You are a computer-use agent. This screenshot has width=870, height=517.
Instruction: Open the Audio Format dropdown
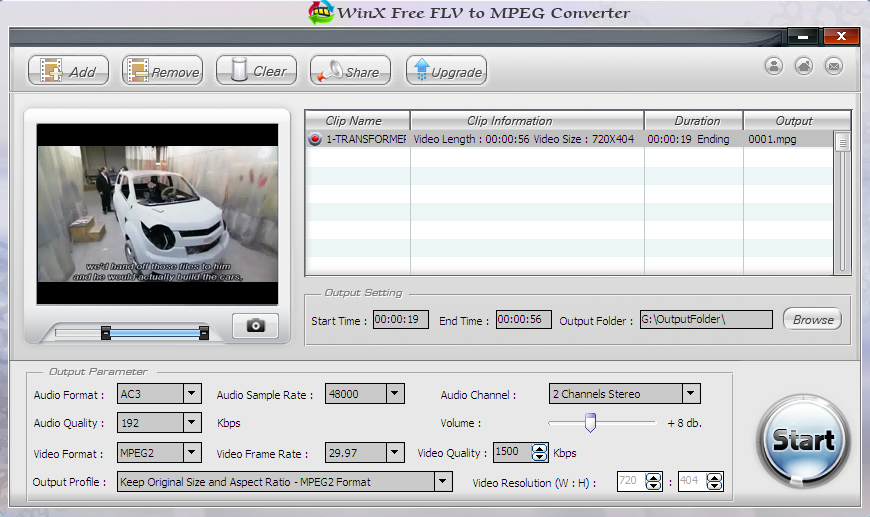tap(191, 394)
